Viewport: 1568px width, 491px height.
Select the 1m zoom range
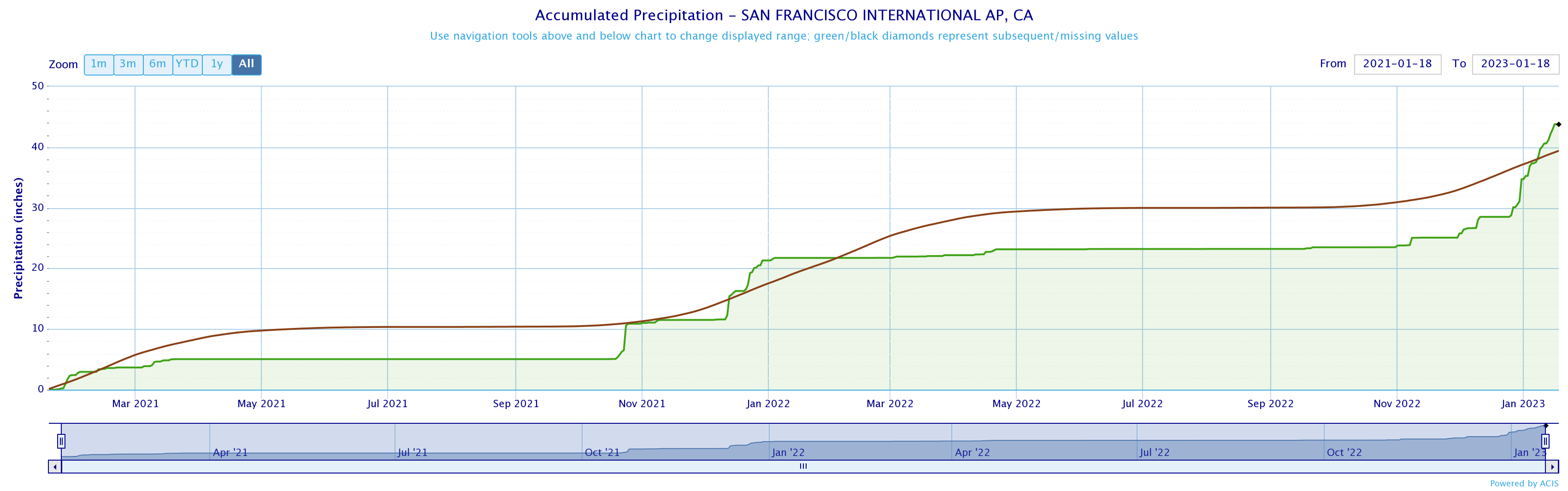coord(99,64)
